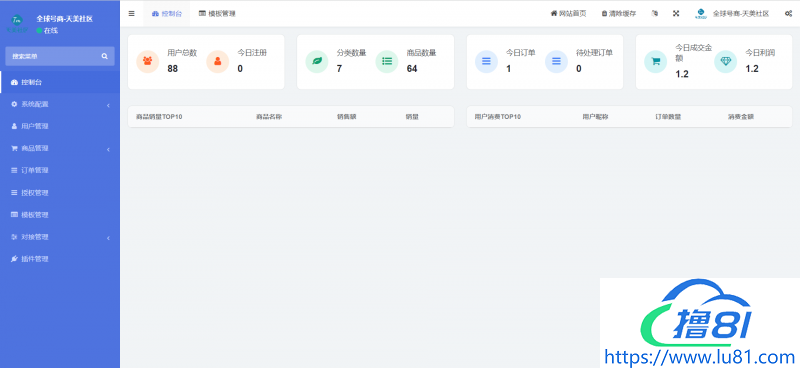The height and width of the screenshot is (368, 800).
Task: Open the settings cogs icon at the top right
Action: [x=788, y=14]
